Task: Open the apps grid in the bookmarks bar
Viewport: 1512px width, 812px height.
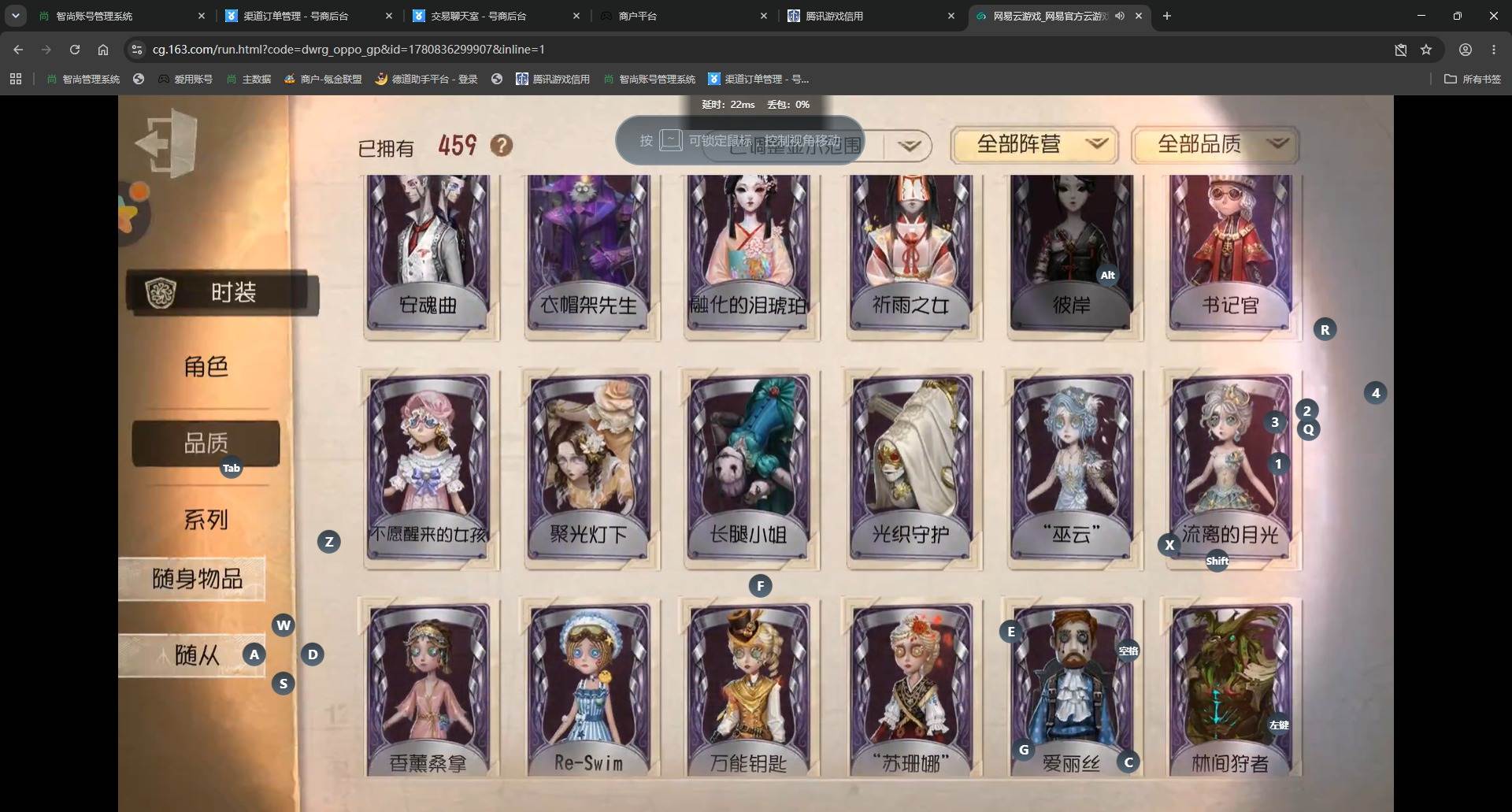Action: [16, 79]
